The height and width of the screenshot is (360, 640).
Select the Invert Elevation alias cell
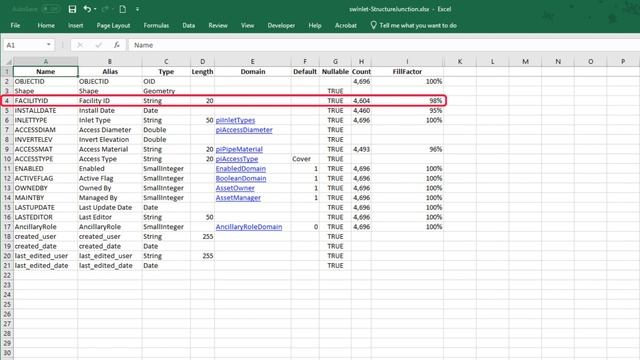point(110,140)
